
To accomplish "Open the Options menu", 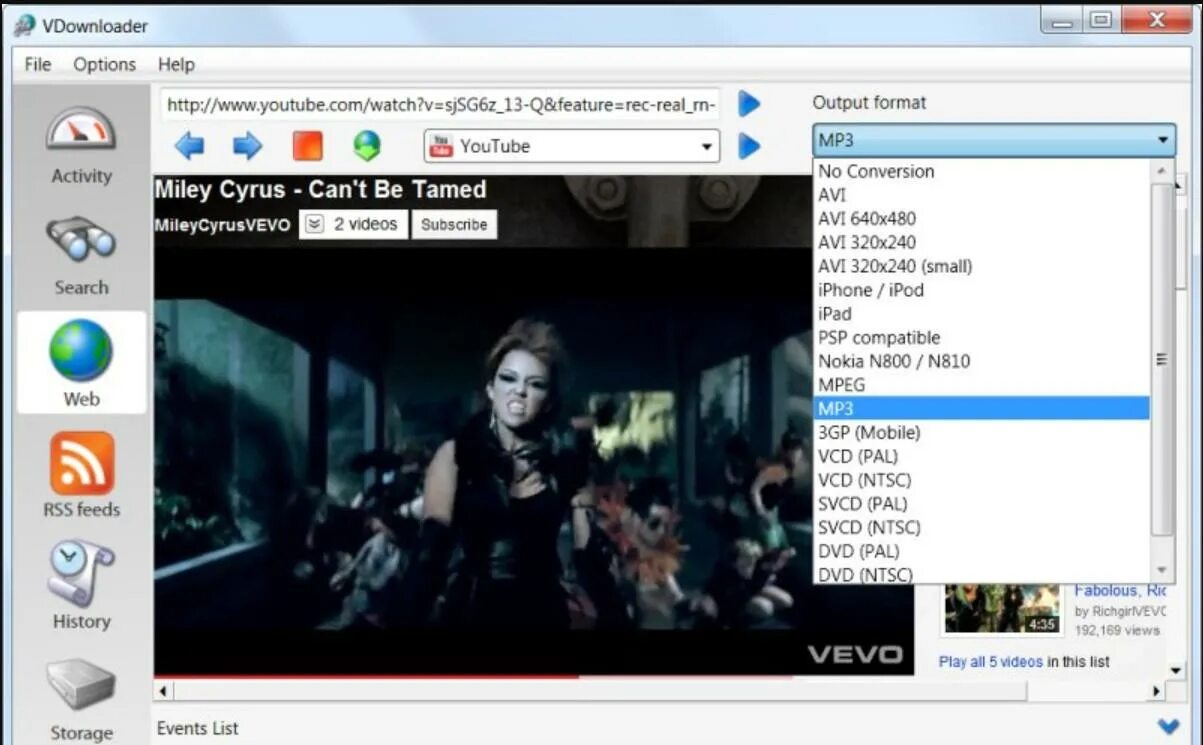I will [x=104, y=64].
